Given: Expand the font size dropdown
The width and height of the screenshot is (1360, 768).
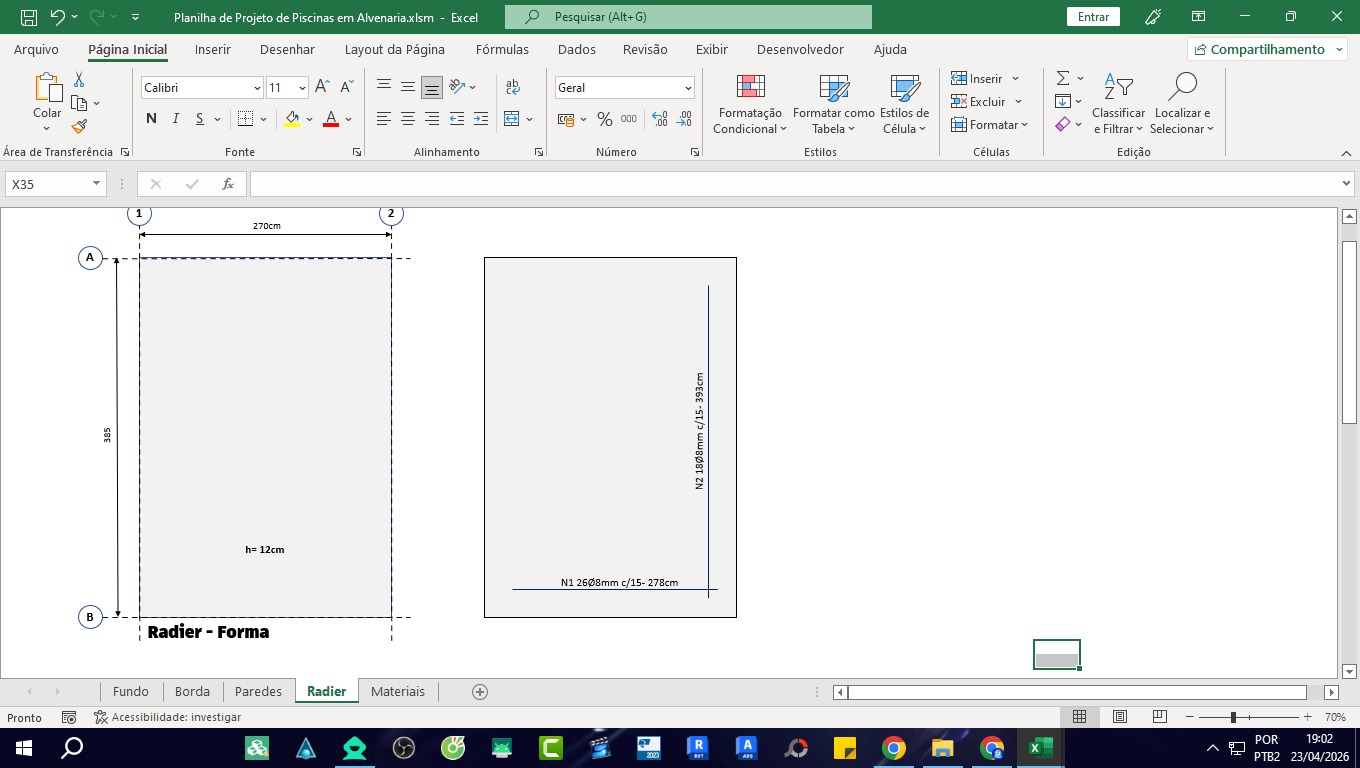Looking at the screenshot, I should click(x=302, y=88).
